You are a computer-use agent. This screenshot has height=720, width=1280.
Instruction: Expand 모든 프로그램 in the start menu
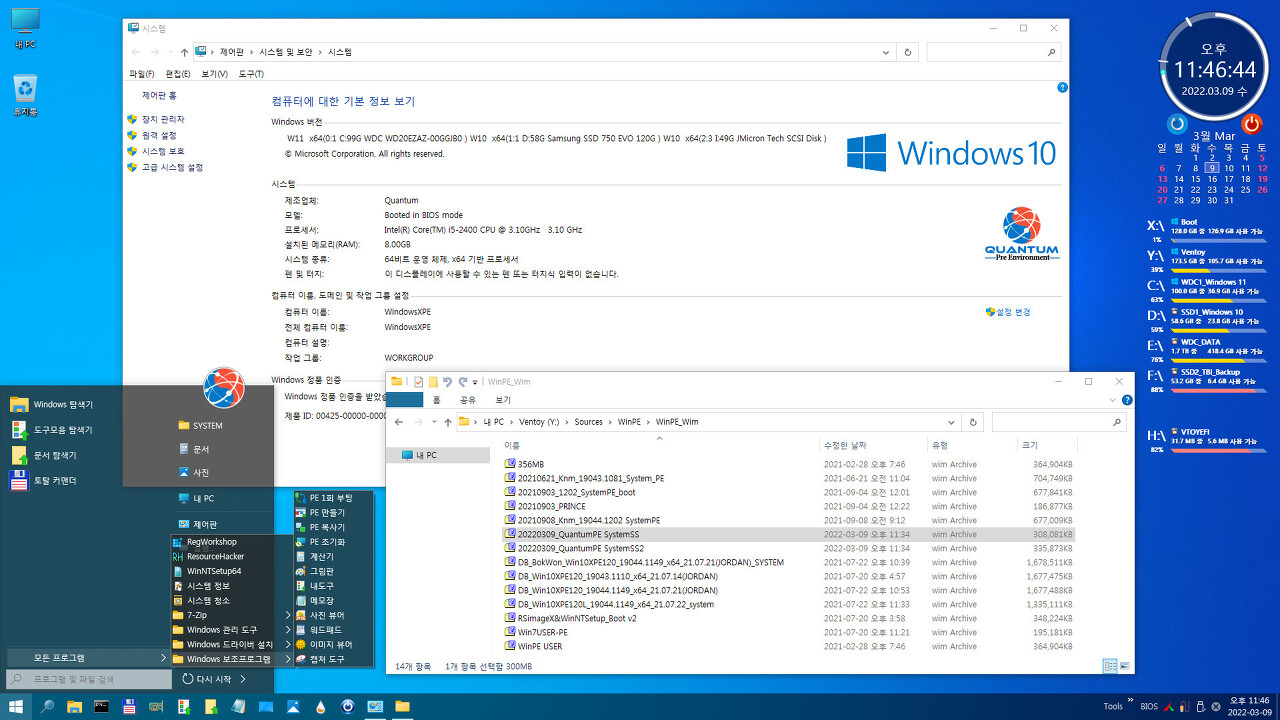87,658
